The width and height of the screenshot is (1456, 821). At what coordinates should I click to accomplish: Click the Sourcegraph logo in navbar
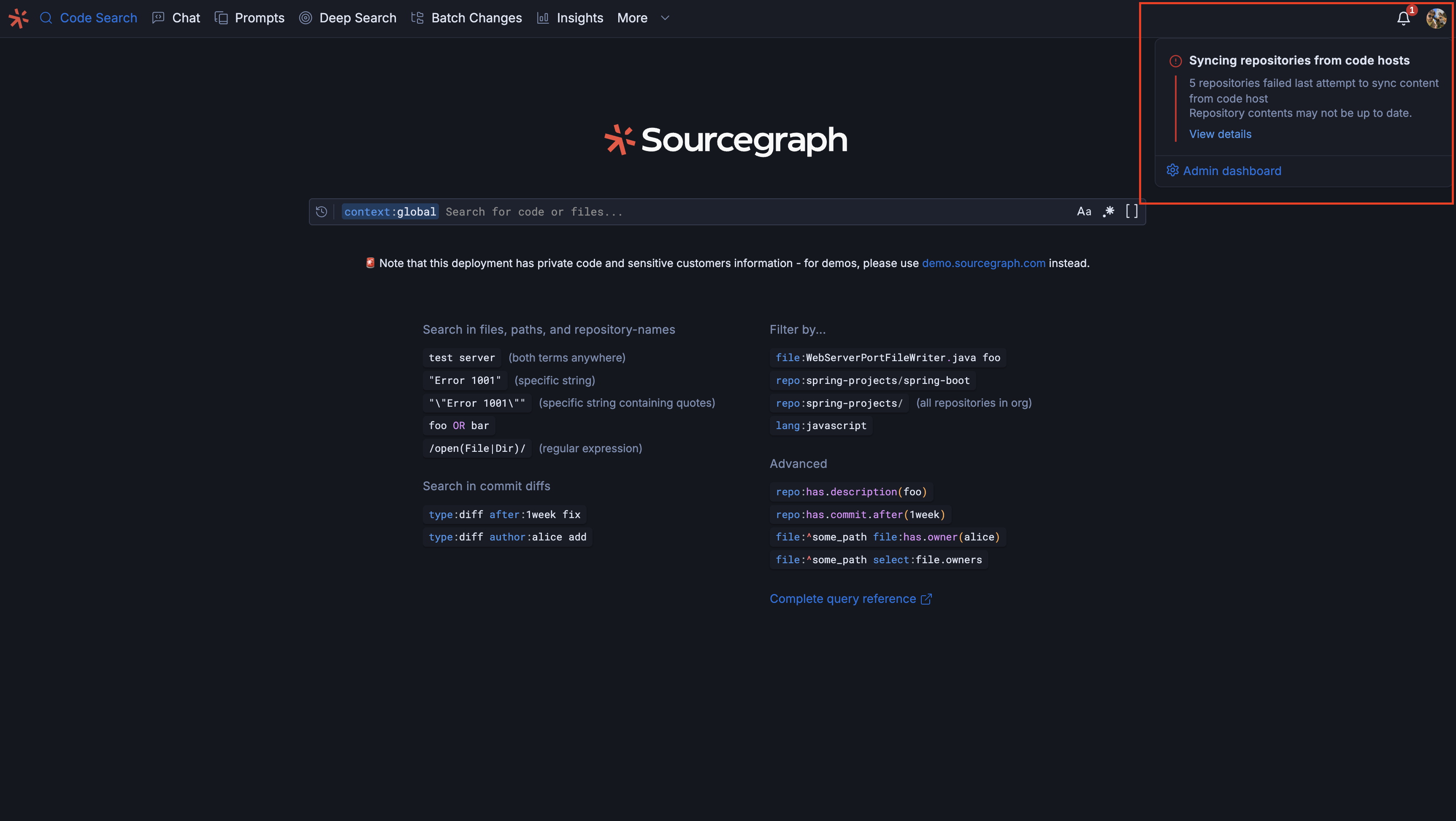[x=18, y=18]
